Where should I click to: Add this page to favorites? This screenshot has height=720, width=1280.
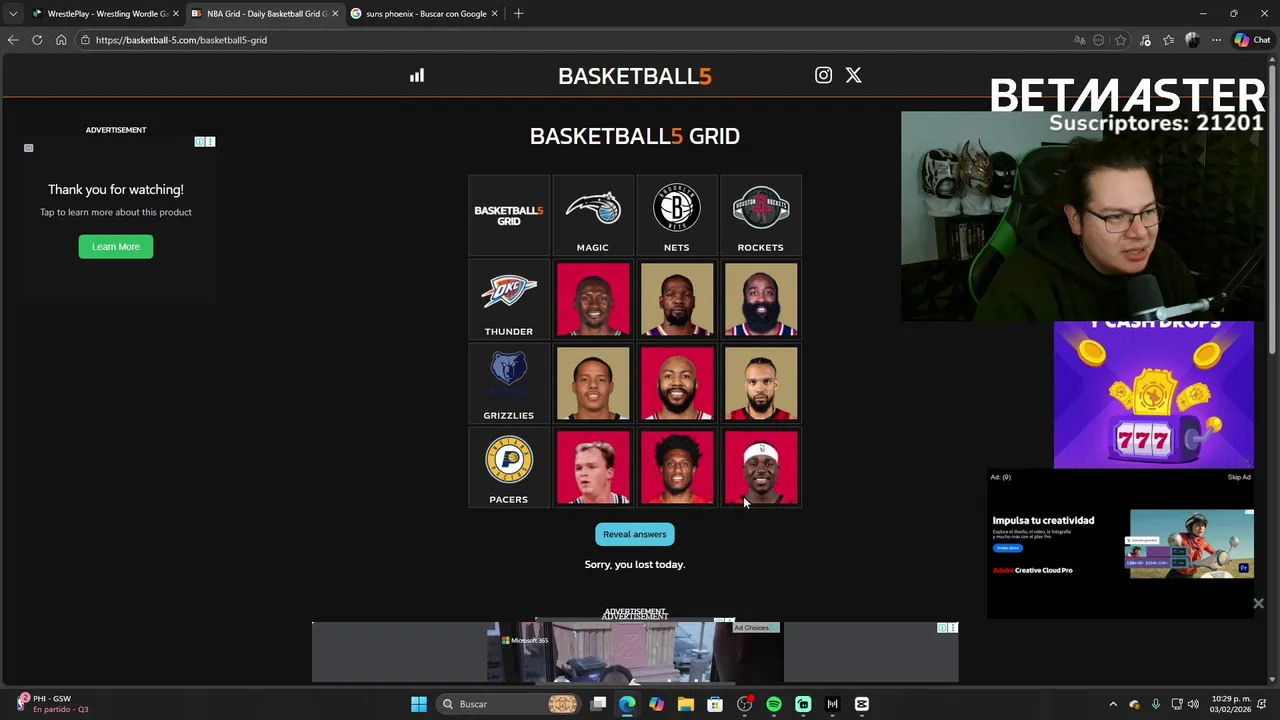click(x=1121, y=40)
